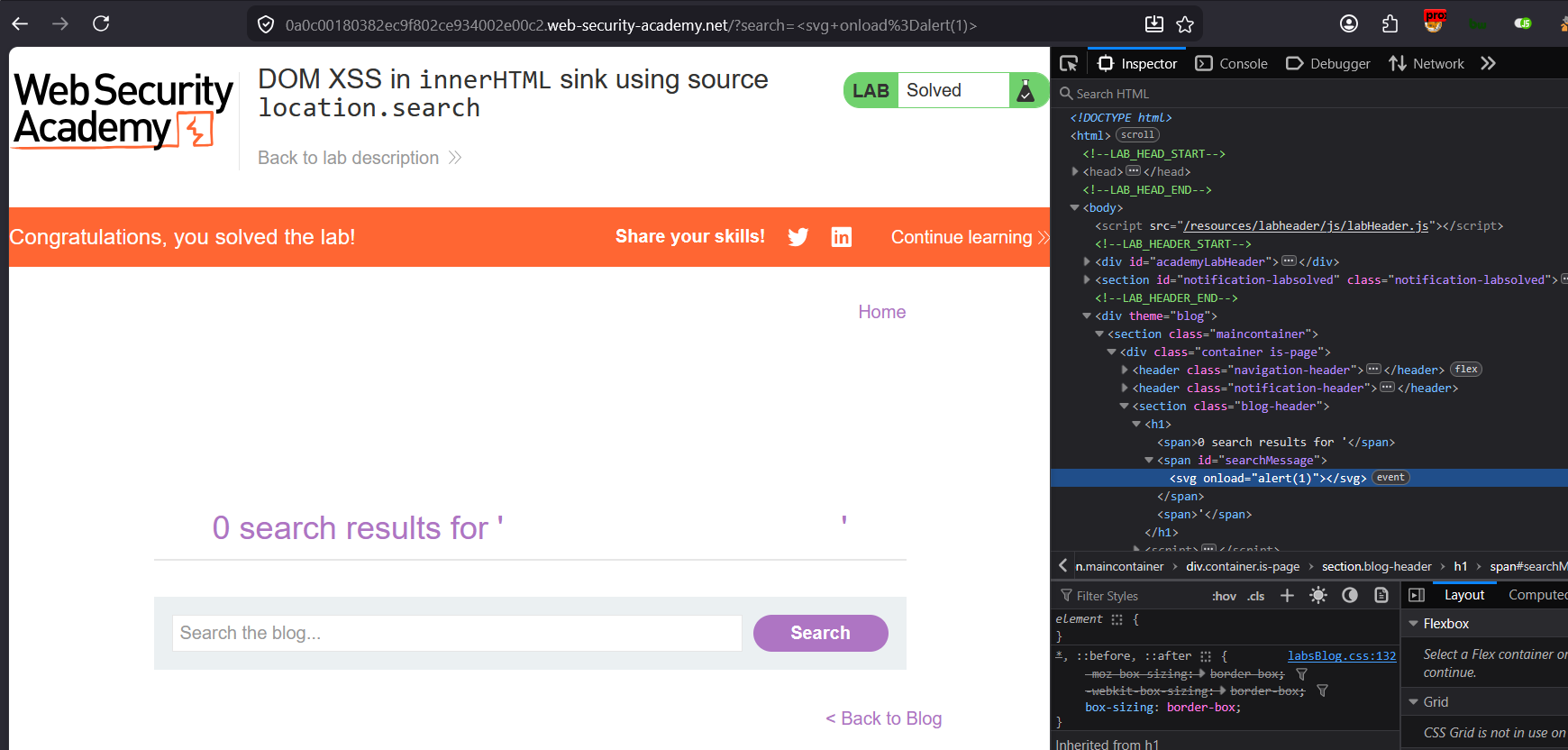Show more DevTools tabs chevron
Screen dimensions: 1568x750
1488,63
